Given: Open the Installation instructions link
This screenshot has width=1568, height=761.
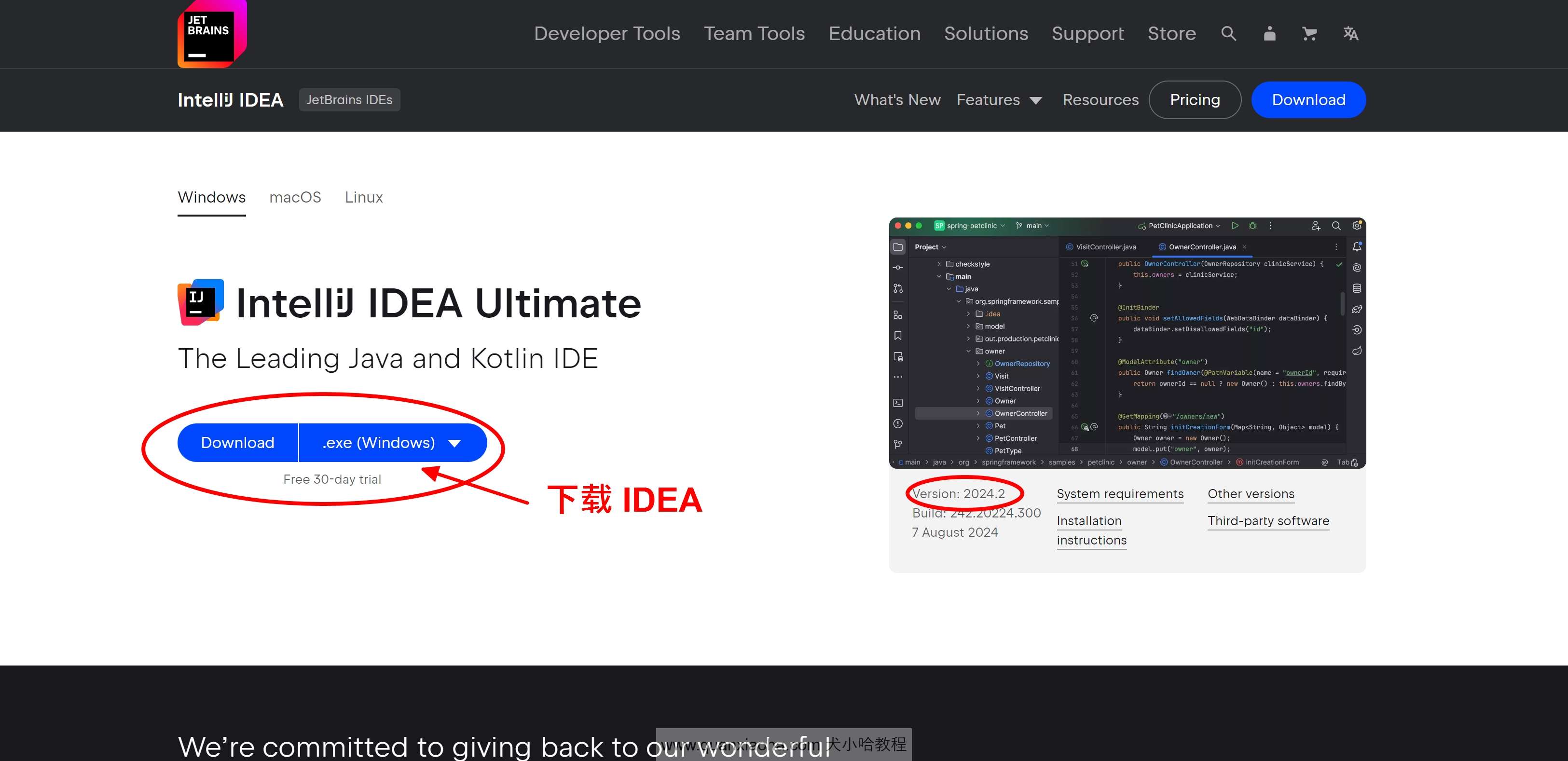Looking at the screenshot, I should [x=1091, y=530].
